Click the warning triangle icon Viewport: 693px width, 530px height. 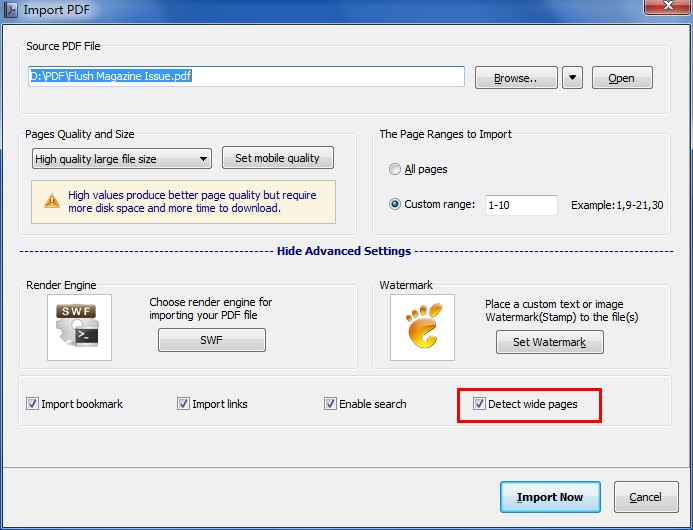[52, 201]
